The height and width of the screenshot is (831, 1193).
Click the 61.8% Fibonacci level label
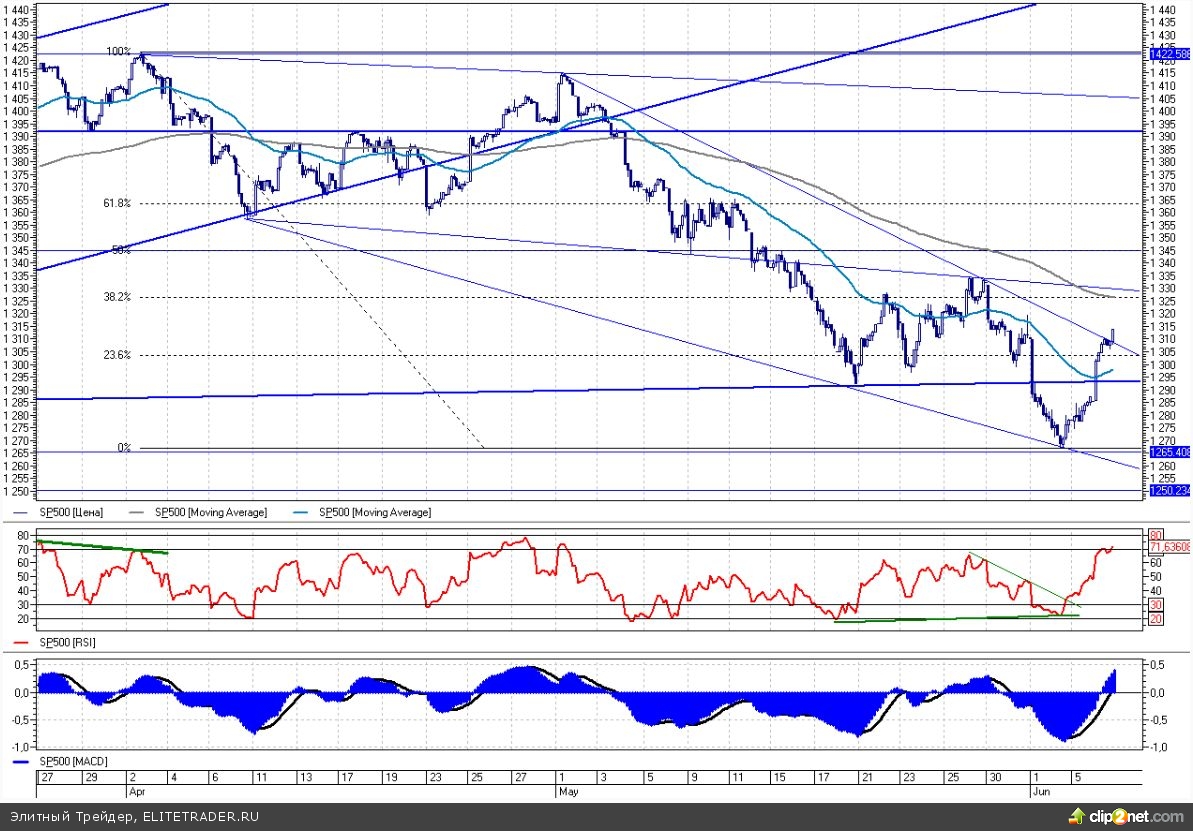[117, 203]
